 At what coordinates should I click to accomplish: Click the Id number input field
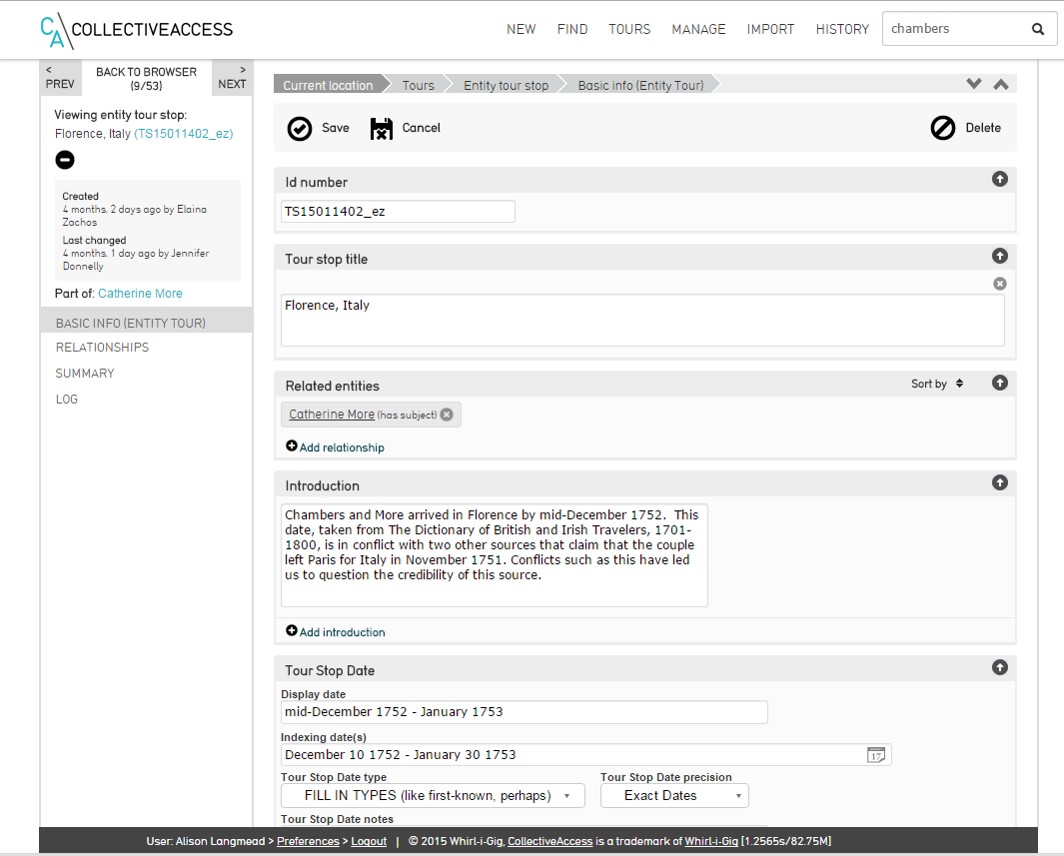(398, 211)
